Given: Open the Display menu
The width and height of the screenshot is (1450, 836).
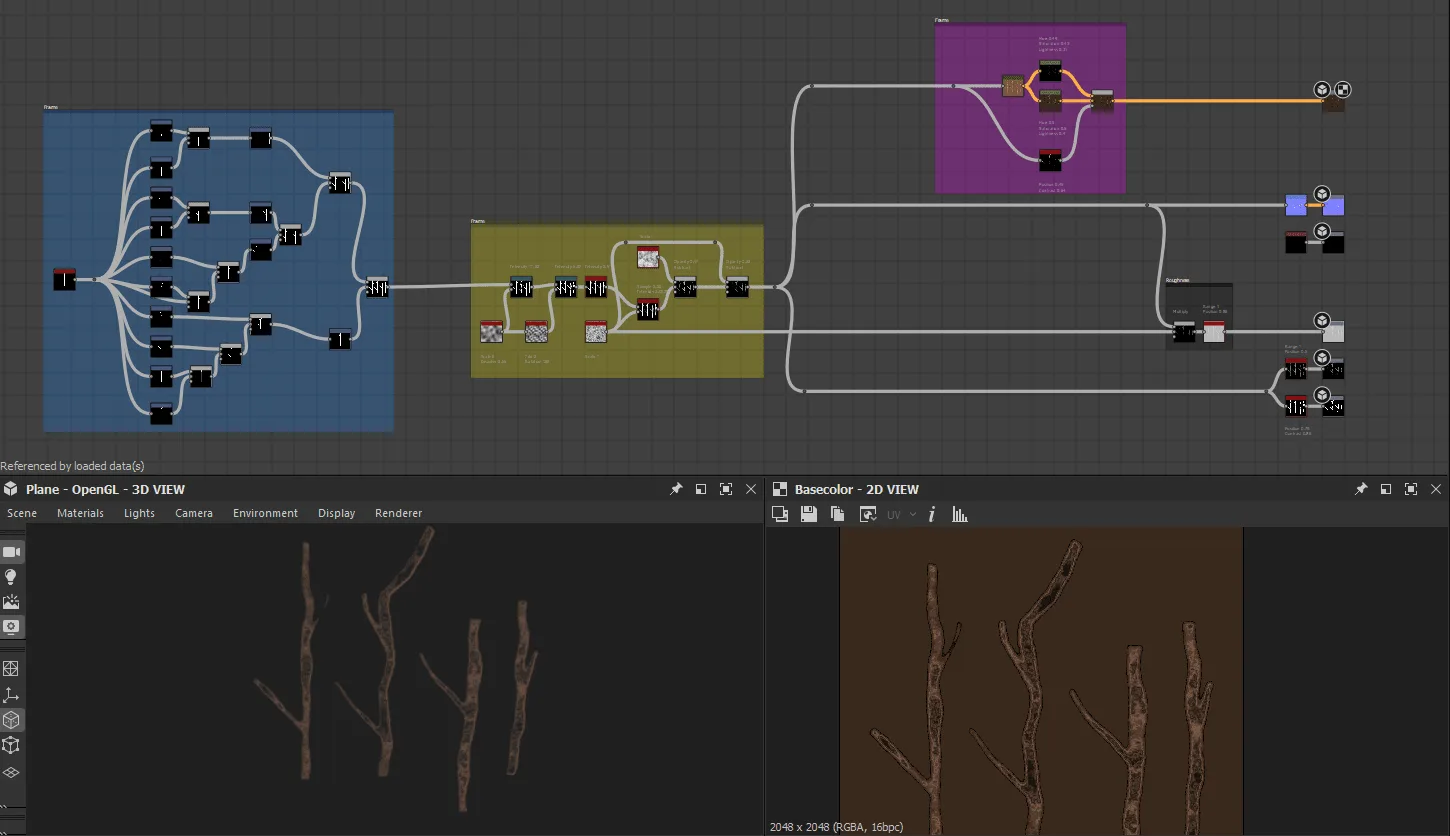Looking at the screenshot, I should tap(336, 513).
